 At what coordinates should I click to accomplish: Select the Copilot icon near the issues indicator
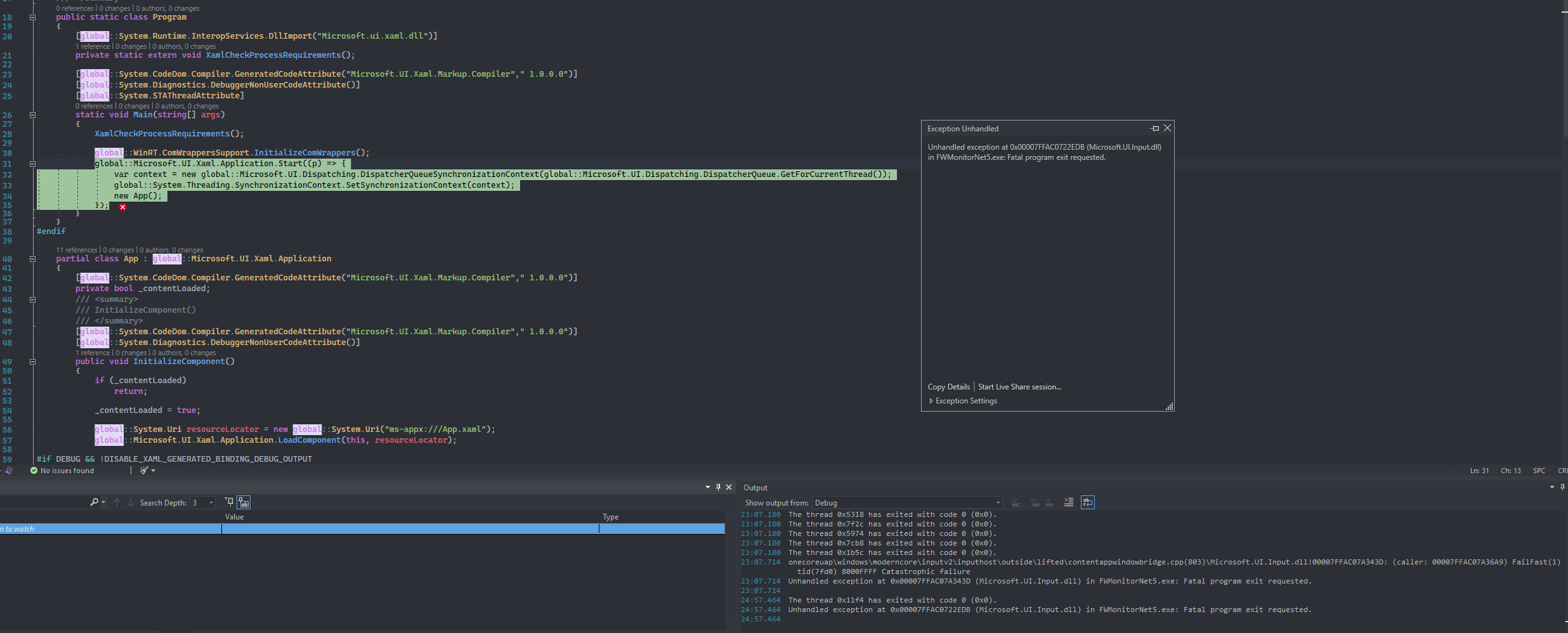coord(8,470)
